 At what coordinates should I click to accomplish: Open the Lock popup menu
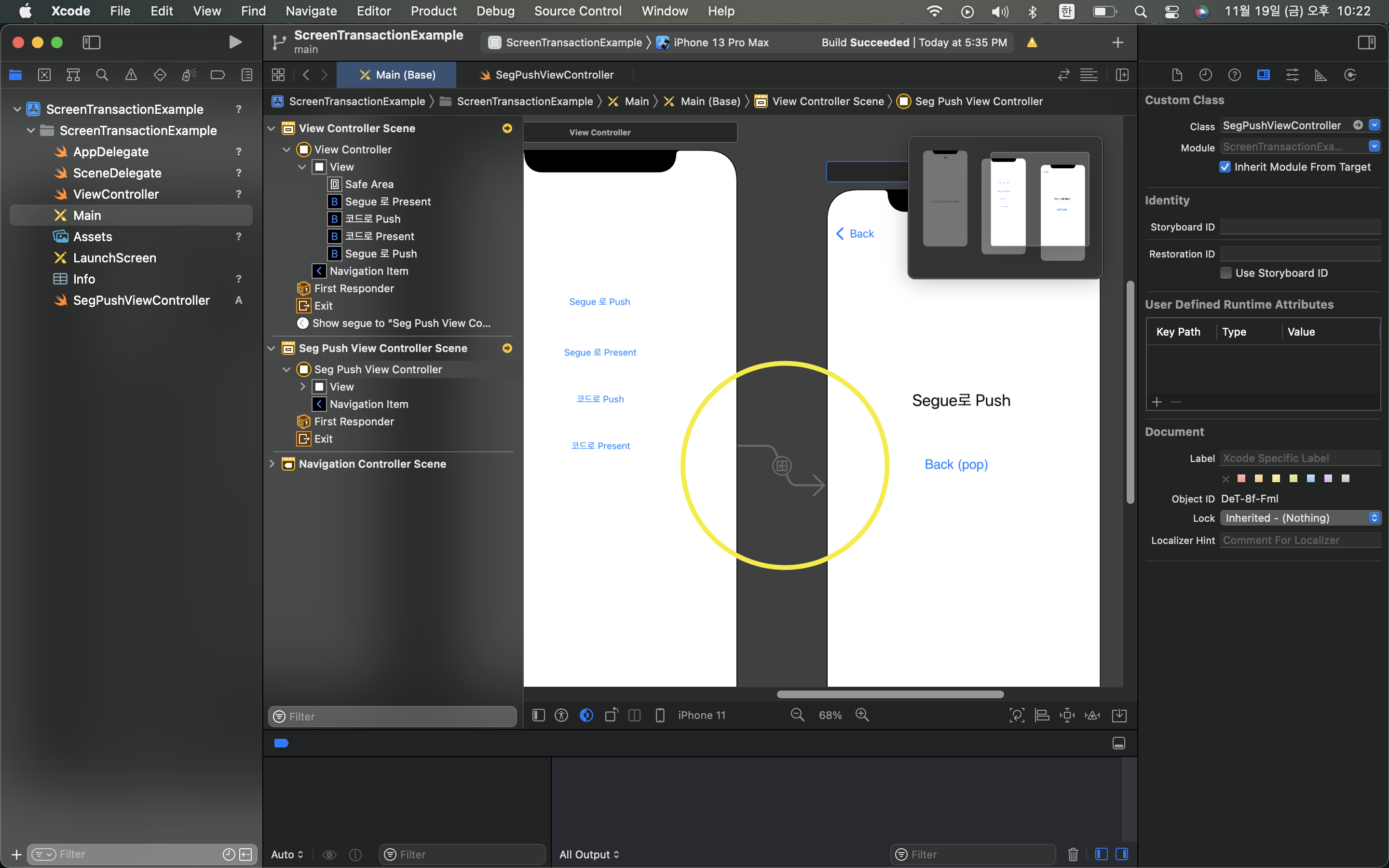coord(1300,518)
